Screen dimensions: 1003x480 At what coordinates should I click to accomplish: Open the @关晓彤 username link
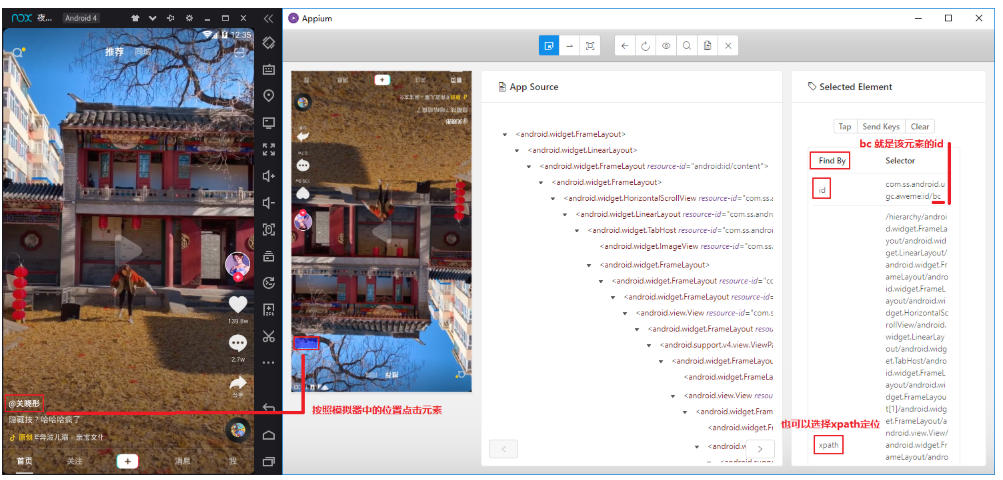pyautogui.click(x=26, y=404)
